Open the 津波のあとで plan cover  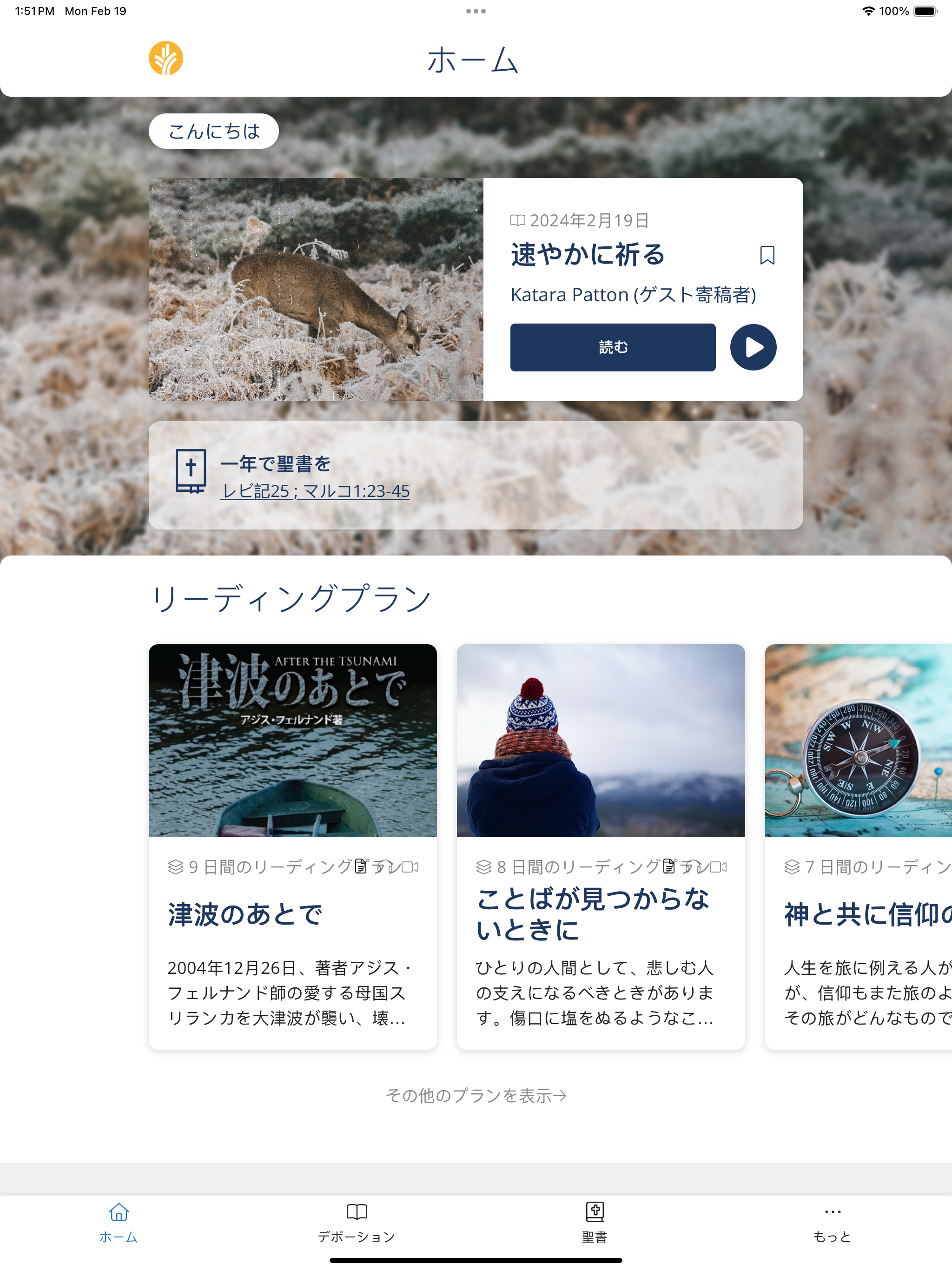[293, 740]
